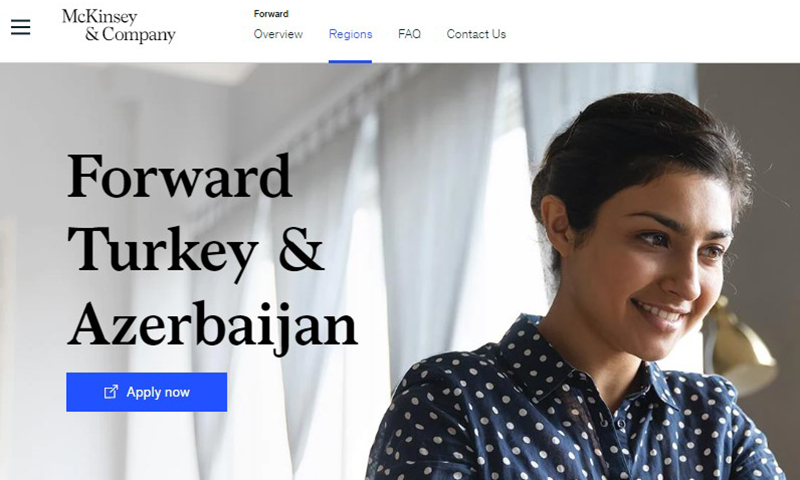
Task: Select the Regions tab
Action: [x=351, y=34]
